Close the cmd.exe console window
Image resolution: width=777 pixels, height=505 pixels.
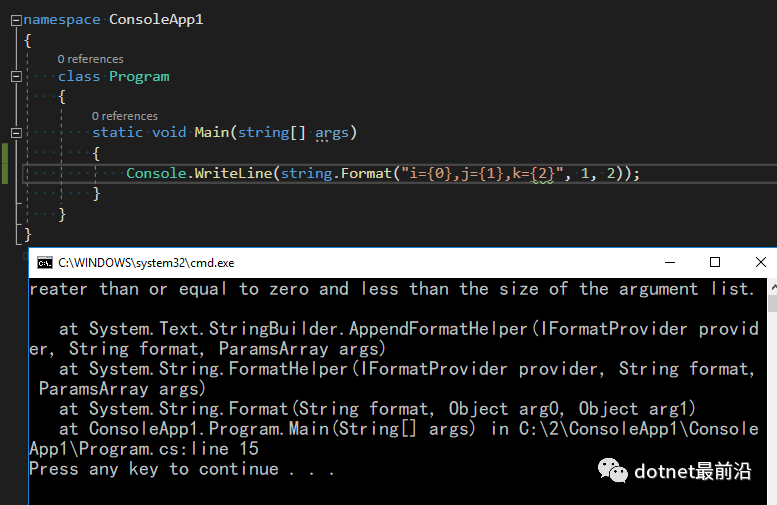760,263
